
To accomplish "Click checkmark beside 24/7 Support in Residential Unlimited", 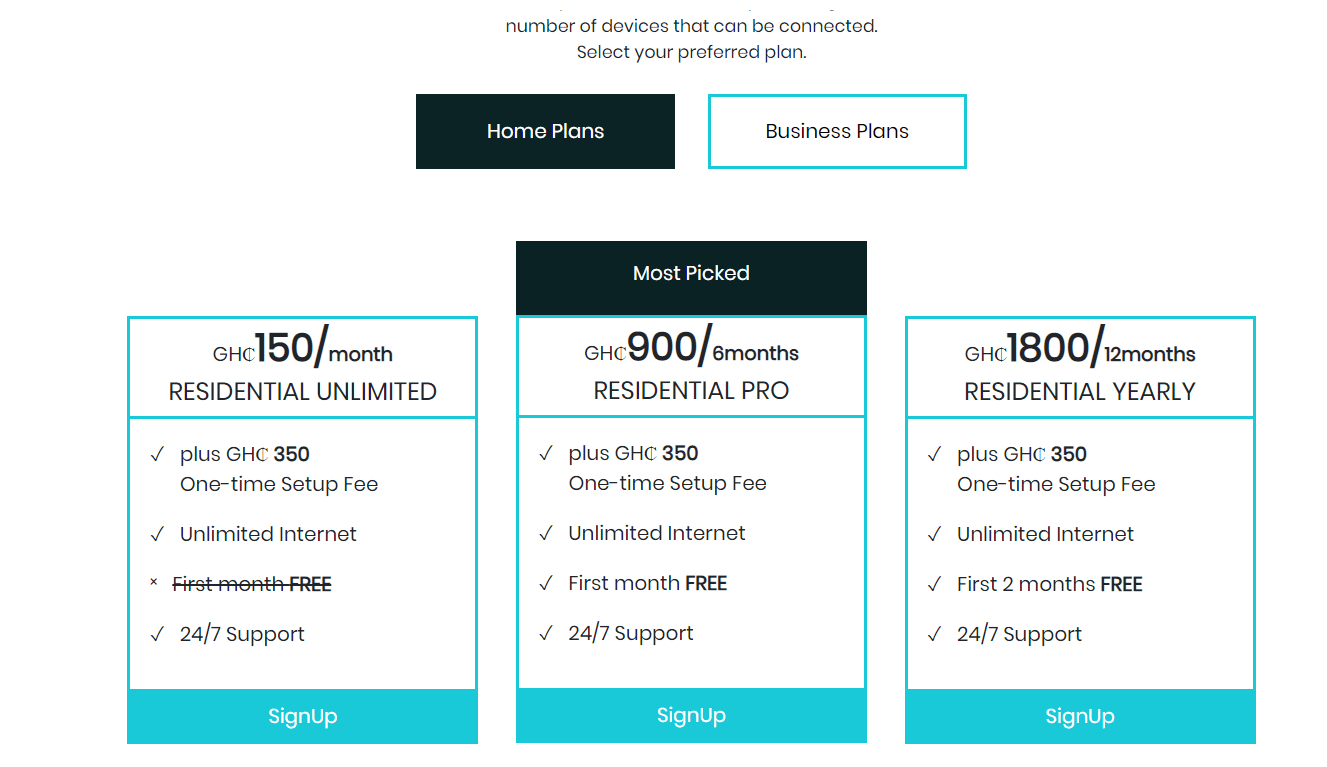I will pos(157,635).
